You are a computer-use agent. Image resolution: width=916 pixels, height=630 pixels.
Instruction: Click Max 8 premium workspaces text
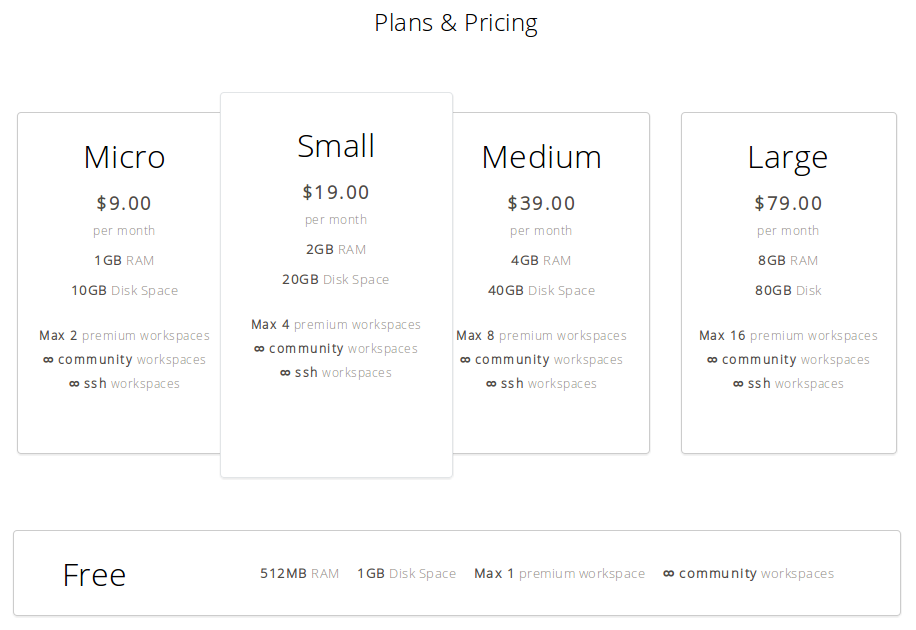tap(542, 335)
